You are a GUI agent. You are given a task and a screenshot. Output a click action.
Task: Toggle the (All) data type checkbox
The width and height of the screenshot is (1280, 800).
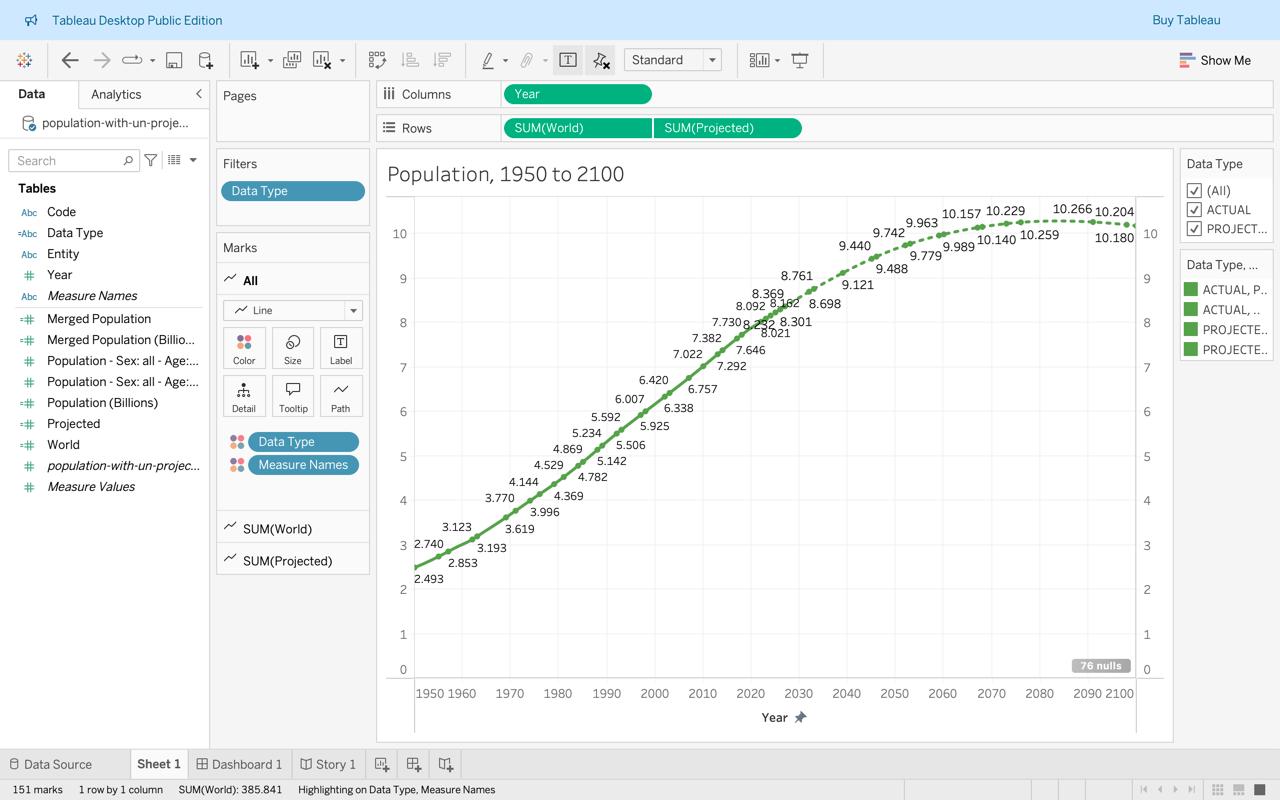coord(1194,191)
